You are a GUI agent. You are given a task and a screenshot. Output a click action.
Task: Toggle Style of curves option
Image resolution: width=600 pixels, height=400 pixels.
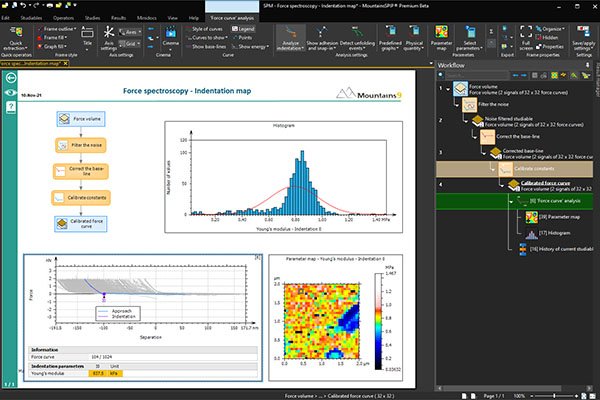[204, 29]
